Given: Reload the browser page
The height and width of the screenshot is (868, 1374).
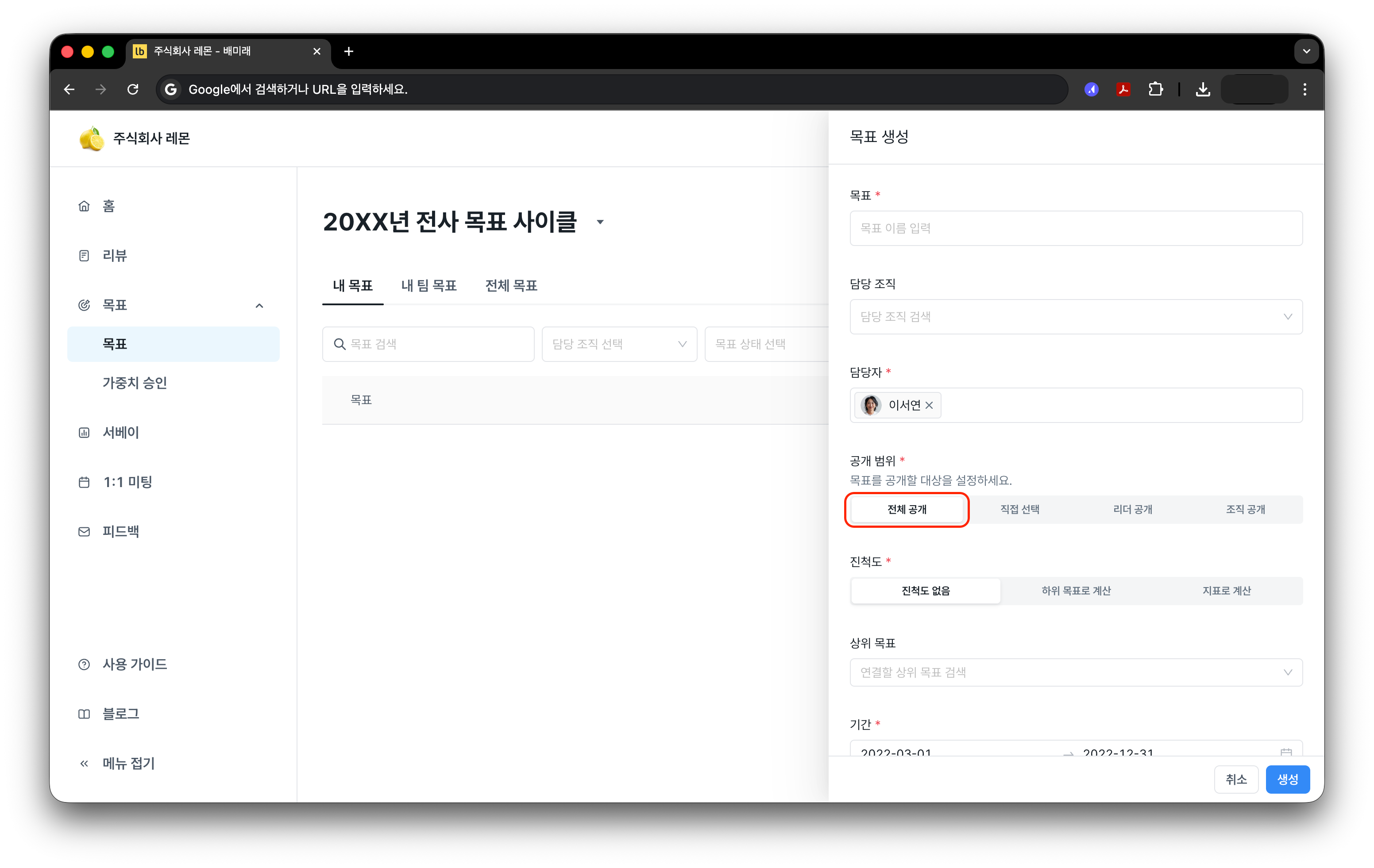Looking at the screenshot, I should click(133, 89).
